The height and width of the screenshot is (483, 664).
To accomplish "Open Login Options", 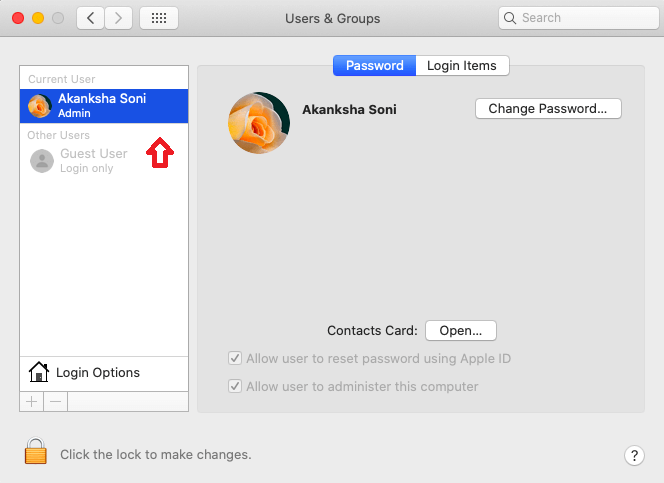I will pyautogui.click(x=98, y=373).
